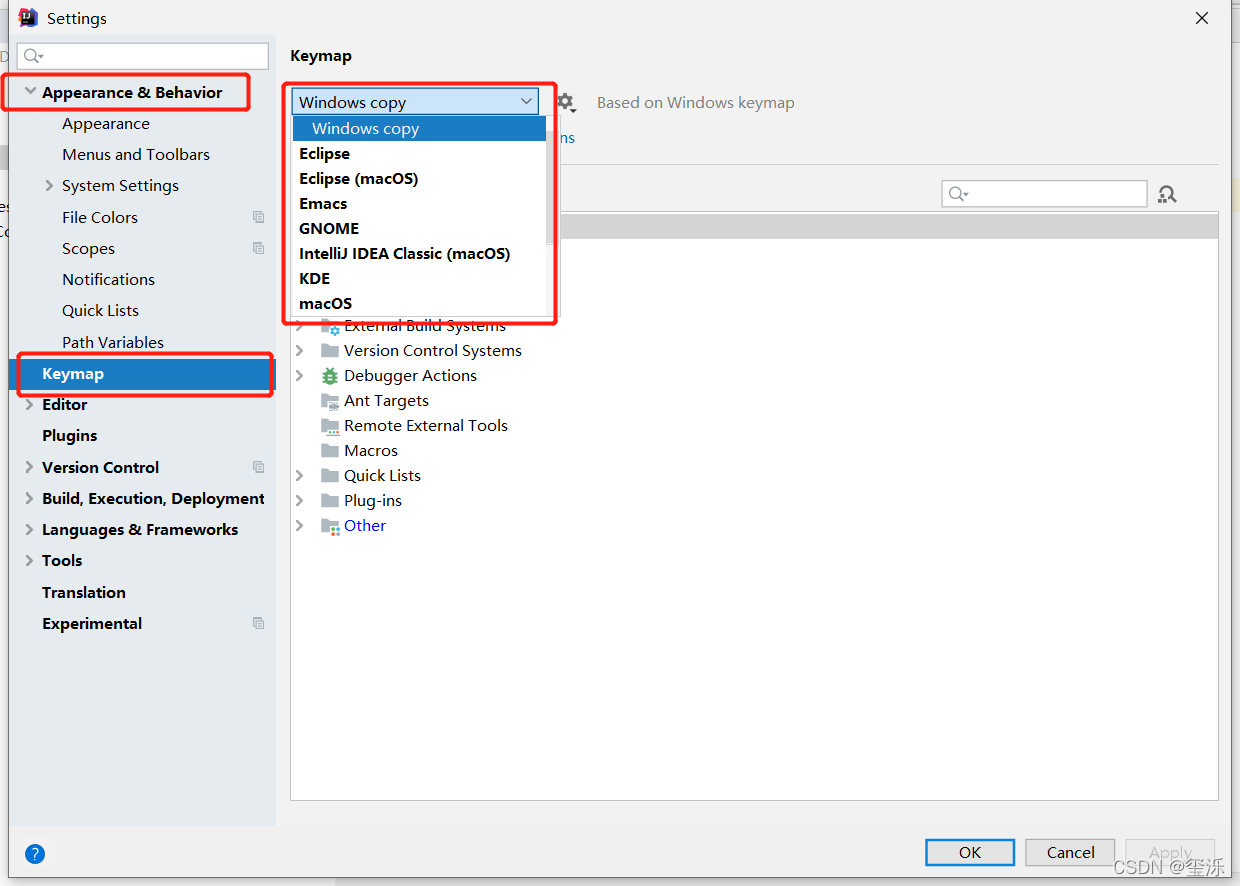Expand the Build, Execution, Deployment section
Image resolution: width=1240 pixels, height=886 pixels.
click(30, 498)
